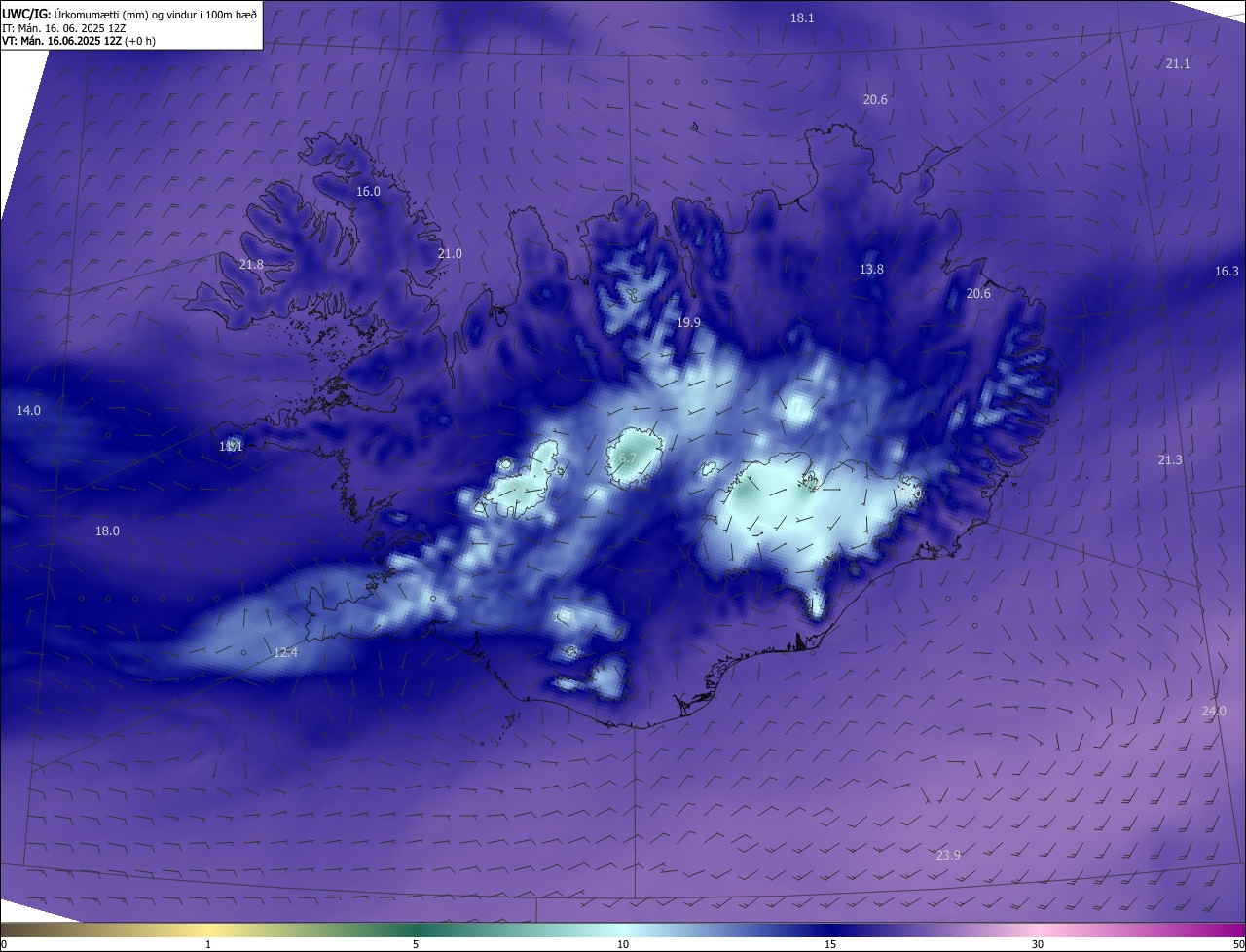Click the 21.8 value label
The image size is (1246, 952).
click(251, 265)
